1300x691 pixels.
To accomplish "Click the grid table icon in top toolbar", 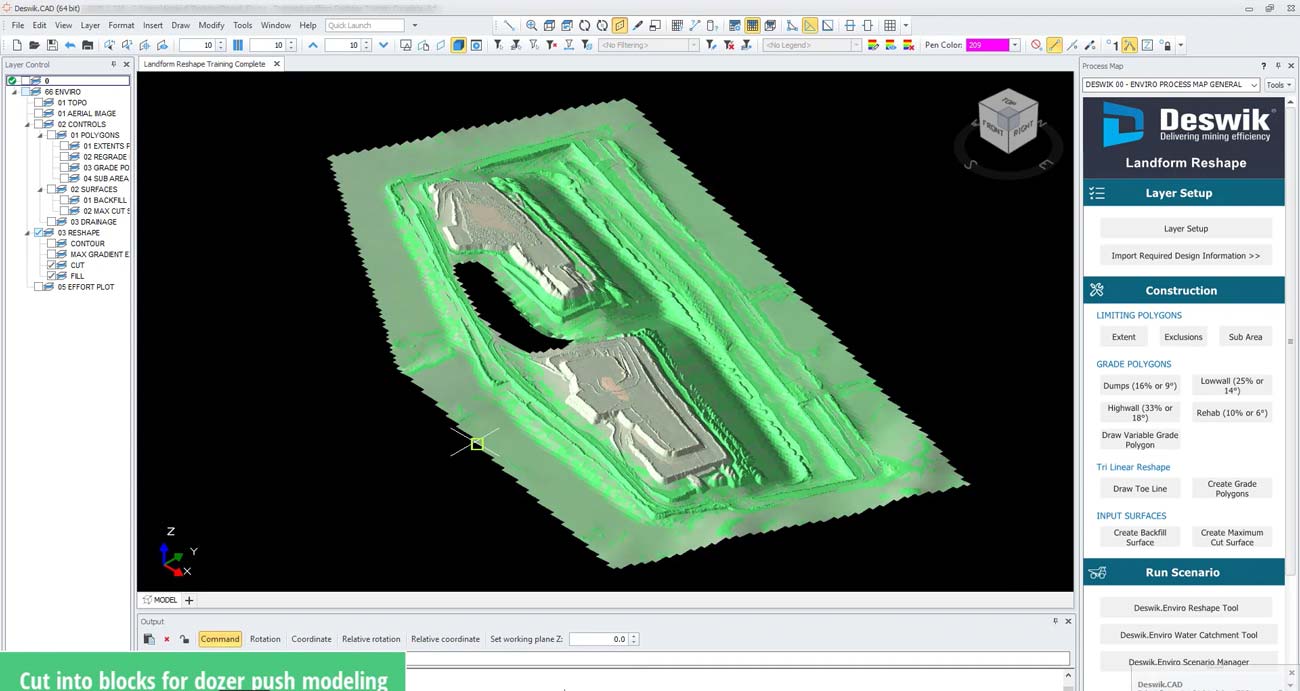I will (x=889, y=25).
